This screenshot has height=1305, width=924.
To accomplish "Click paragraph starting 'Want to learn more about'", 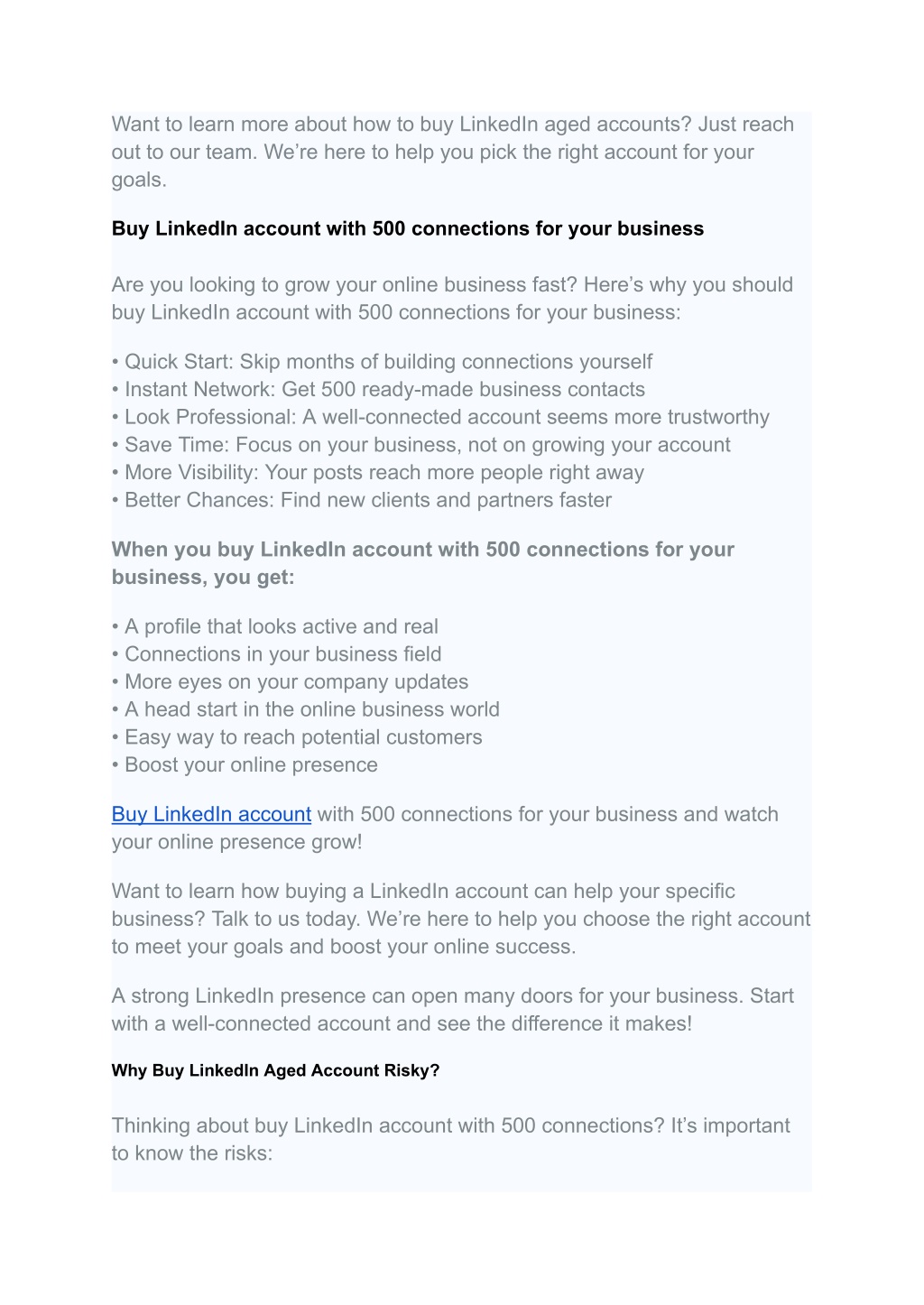I will point(453,152).
